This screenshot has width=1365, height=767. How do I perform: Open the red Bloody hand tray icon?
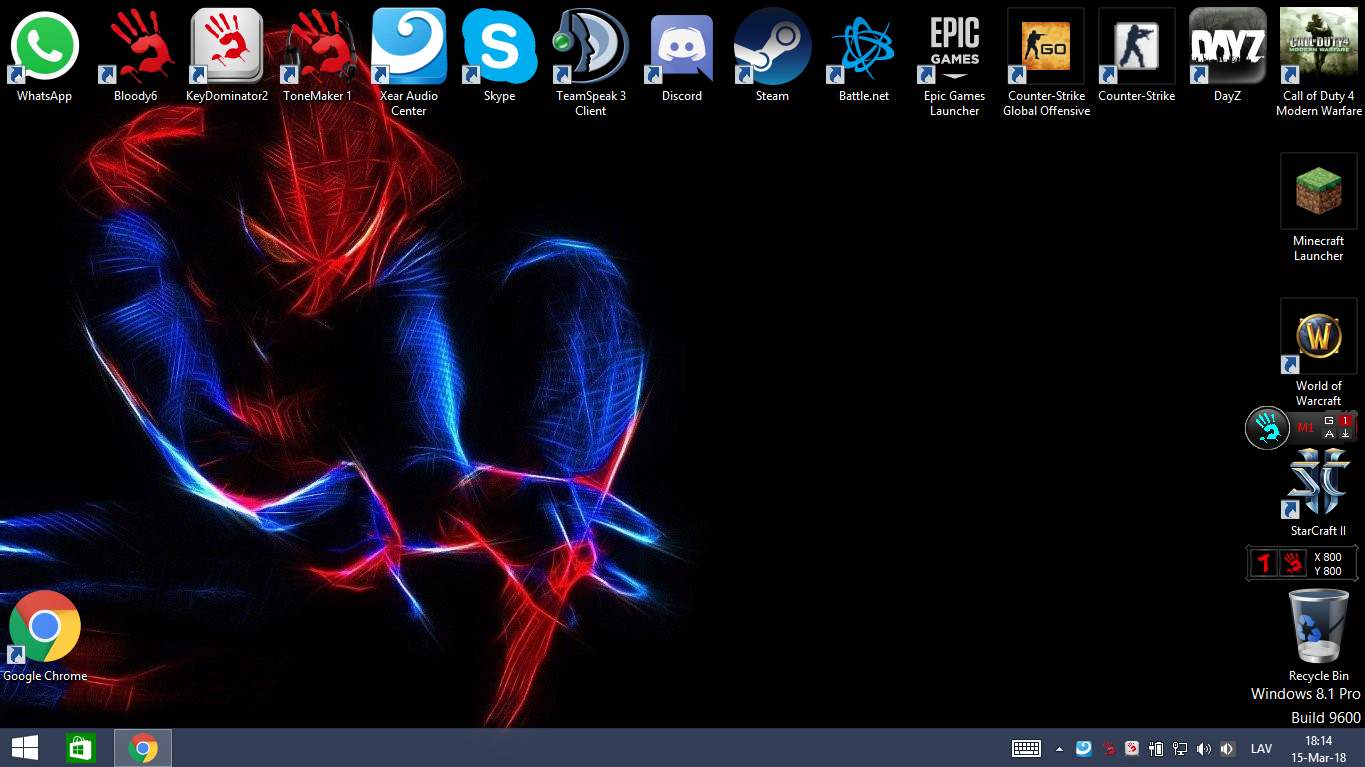pos(1108,748)
